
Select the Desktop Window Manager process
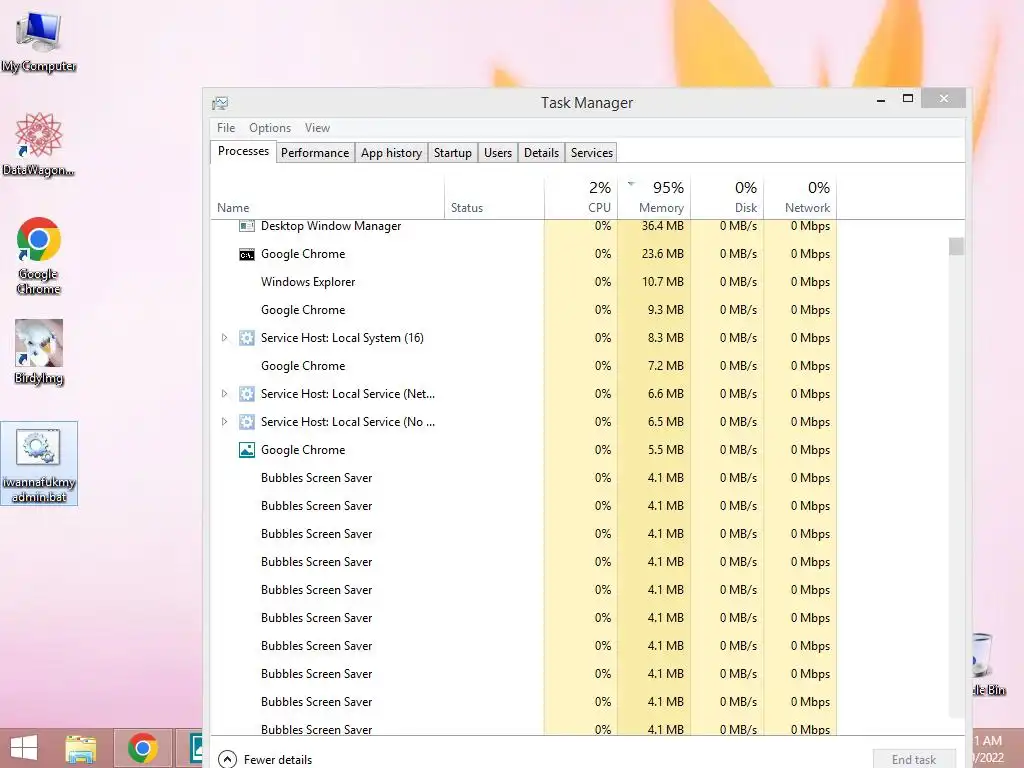pyautogui.click(x=523, y=226)
